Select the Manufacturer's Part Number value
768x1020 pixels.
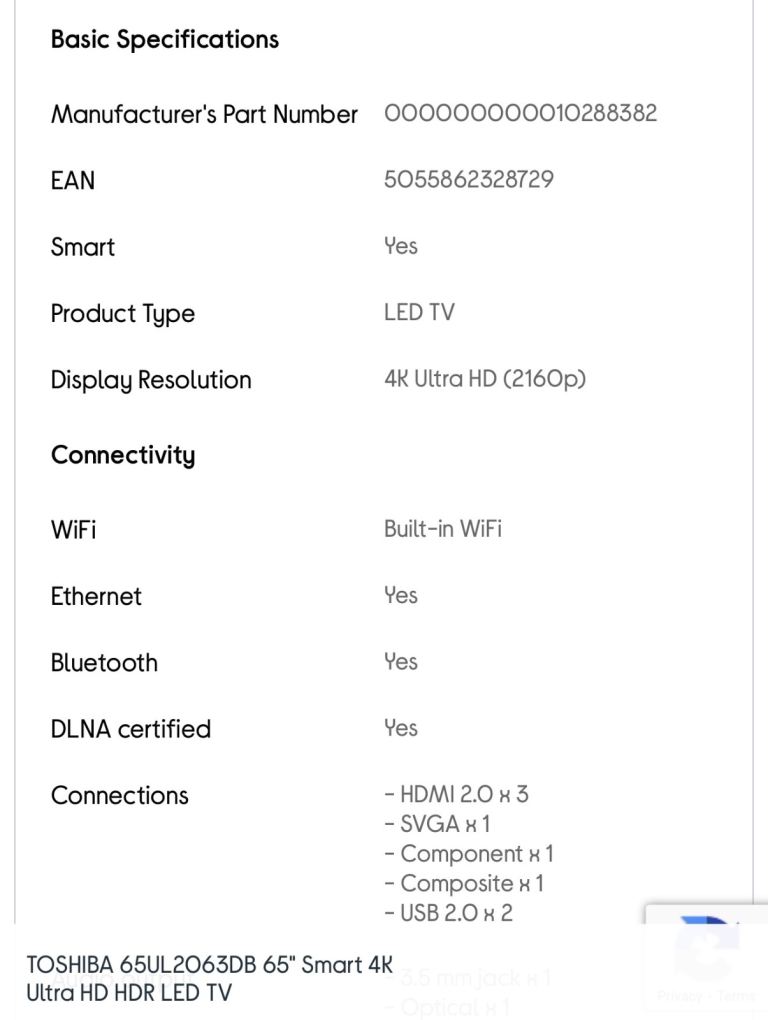(x=520, y=113)
